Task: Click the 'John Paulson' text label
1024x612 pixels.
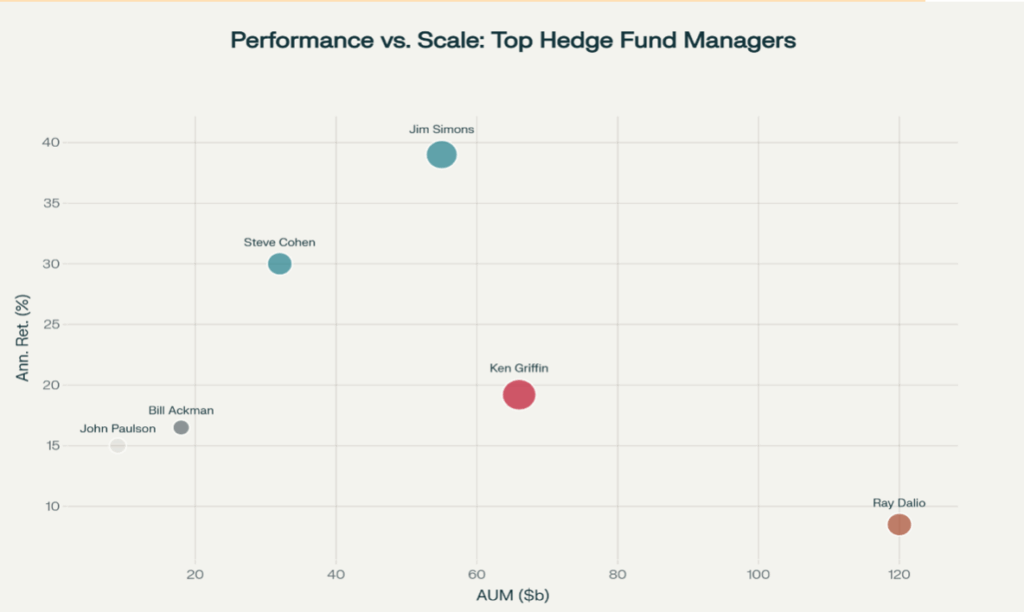Action: tap(118, 429)
